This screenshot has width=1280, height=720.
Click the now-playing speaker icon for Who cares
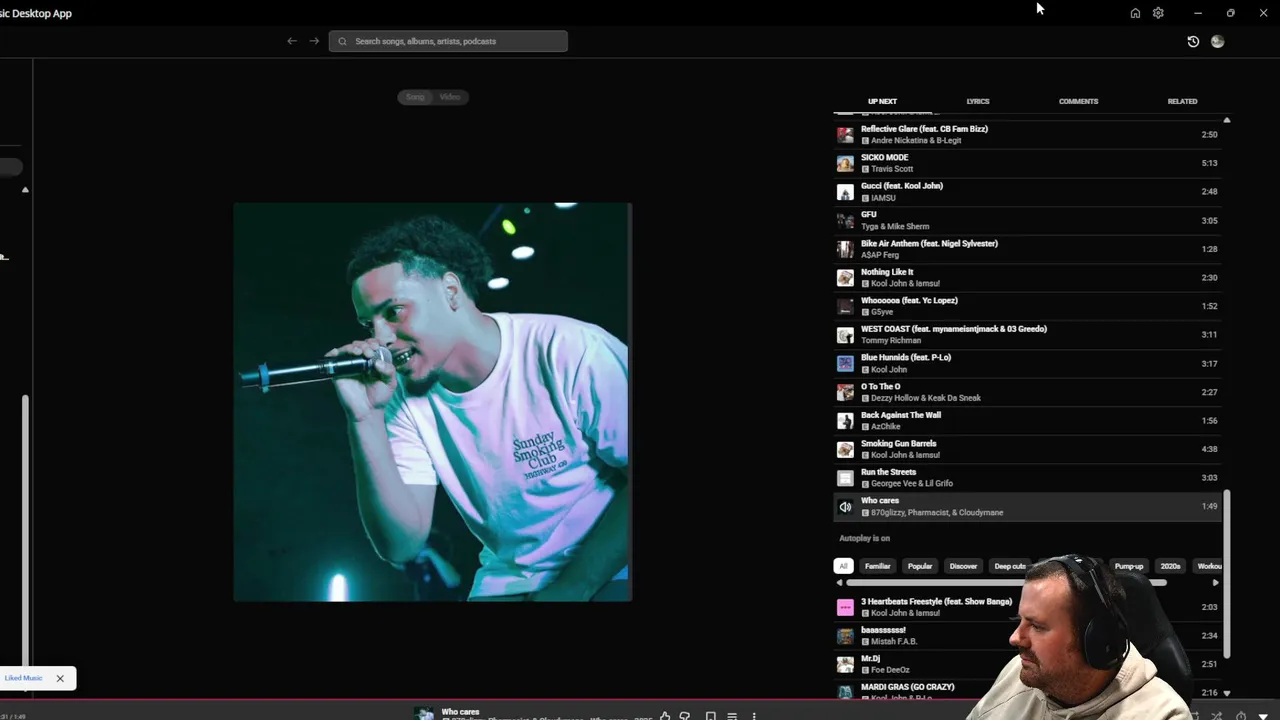pyautogui.click(x=845, y=507)
